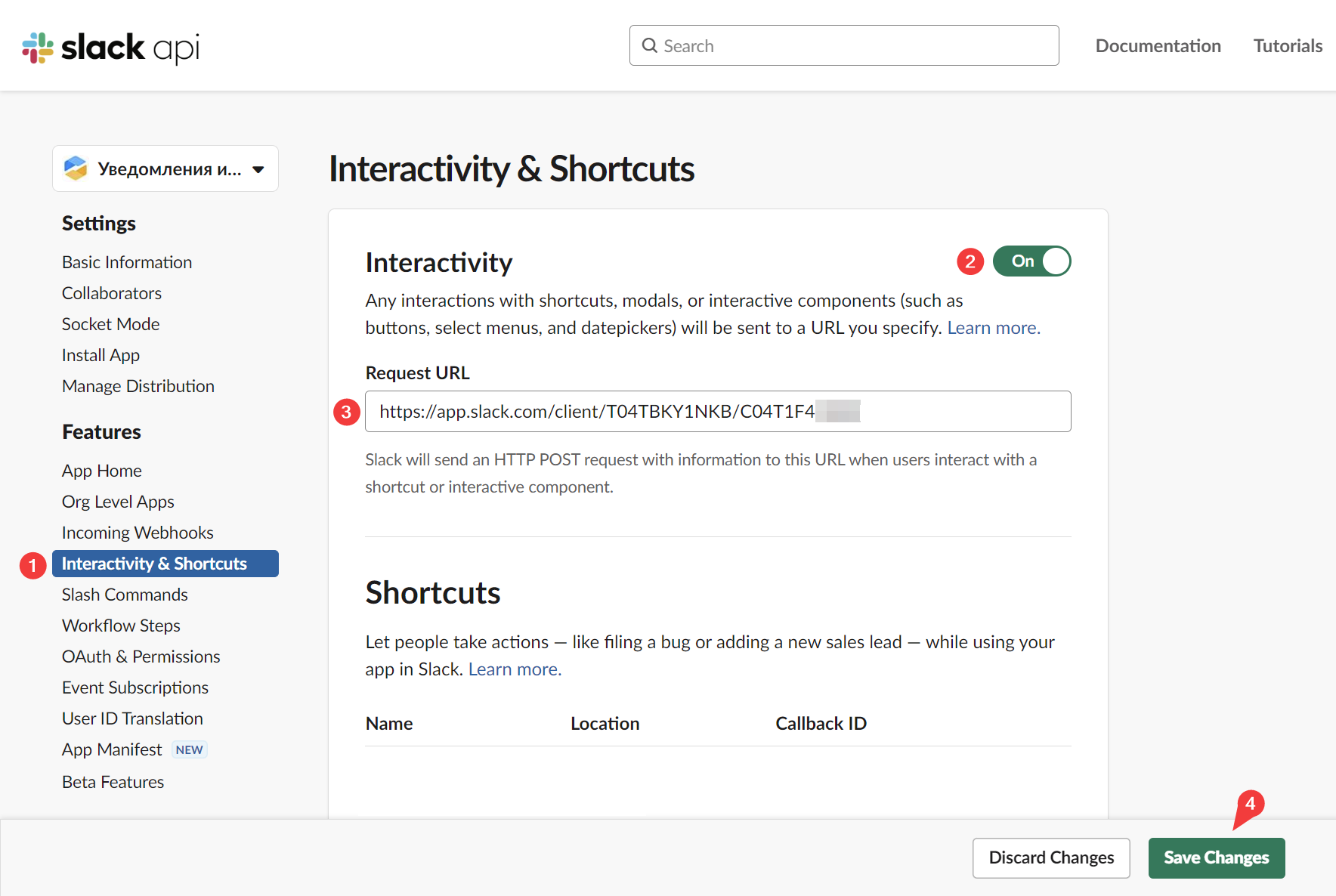Open Beta Features page
Screen dimensions: 1336x896
(113, 782)
